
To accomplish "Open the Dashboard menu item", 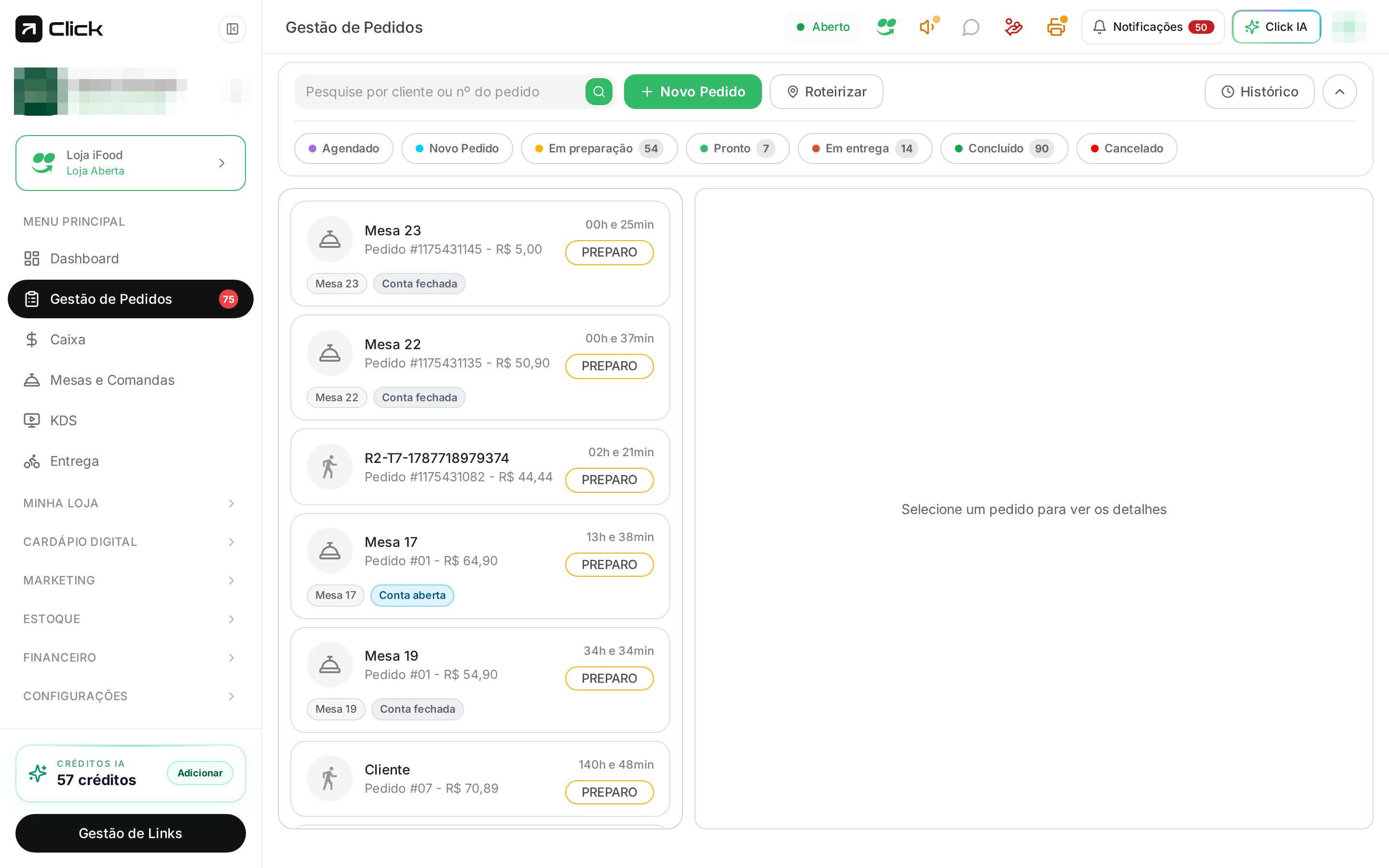I will [x=130, y=258].
